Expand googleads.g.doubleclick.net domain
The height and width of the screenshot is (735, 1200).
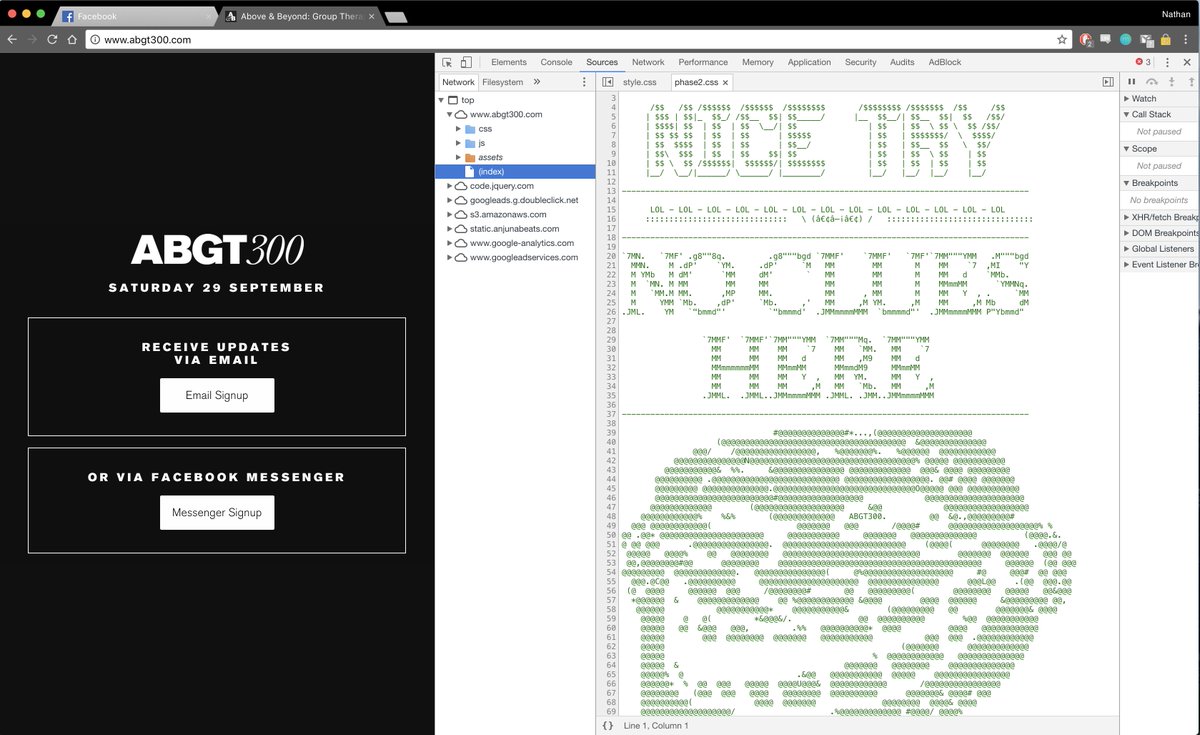pos(449,200)
